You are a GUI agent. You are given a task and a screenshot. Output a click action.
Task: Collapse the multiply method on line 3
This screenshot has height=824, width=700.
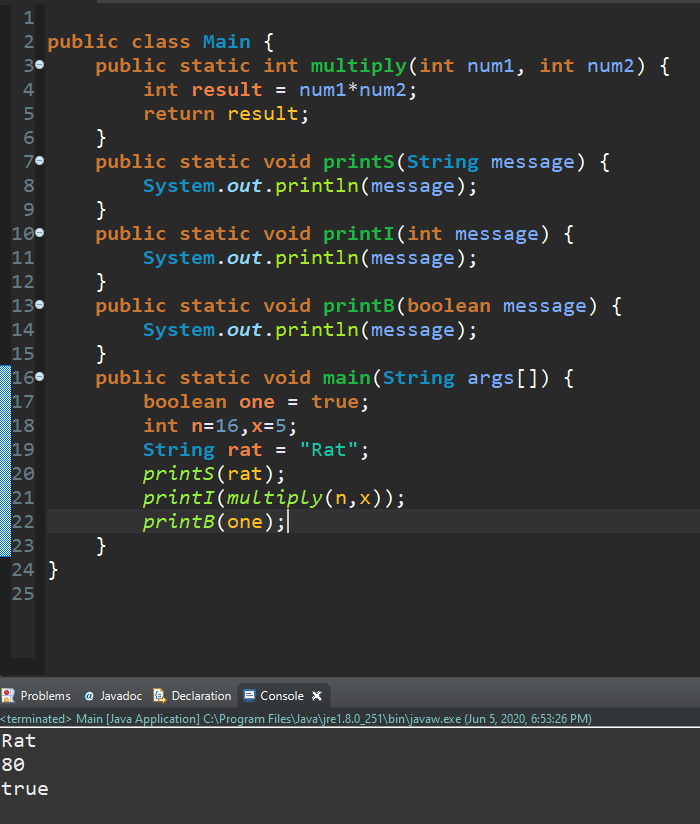[x=39, y=66]
